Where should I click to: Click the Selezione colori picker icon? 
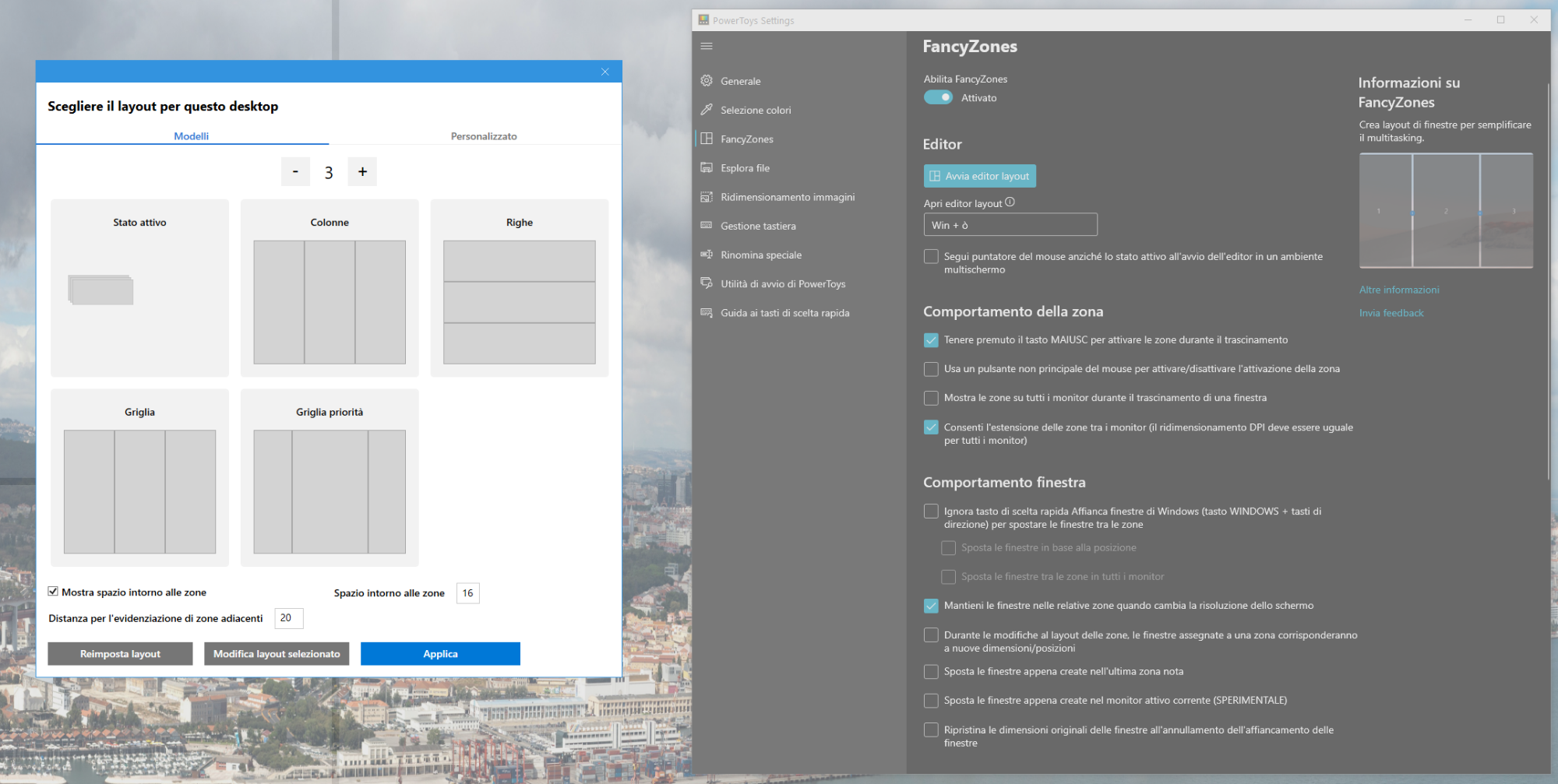pyautogui.click(x=707, y=110)
